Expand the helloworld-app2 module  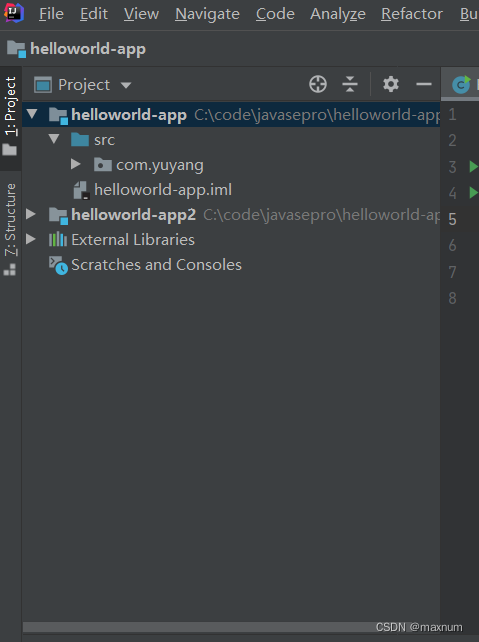[x=31, y=214]
